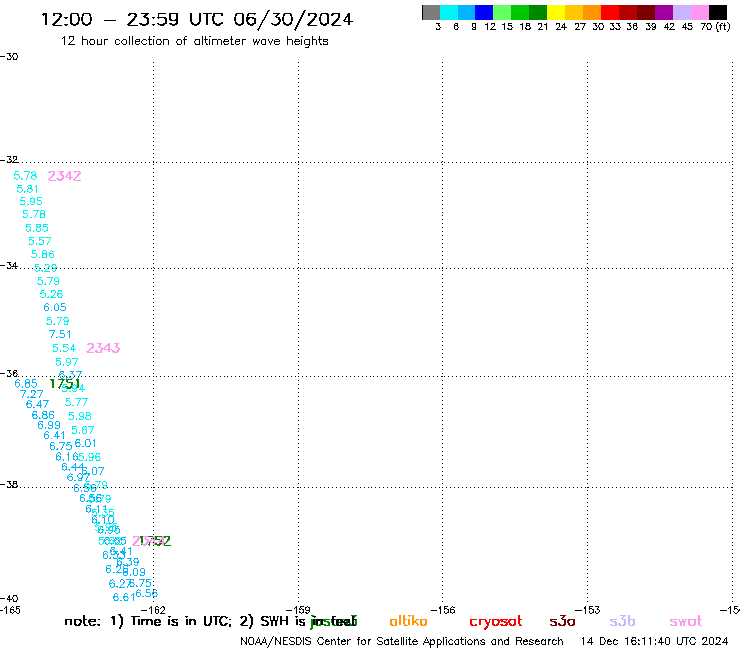Click the wave height value '7.27'
This screenshot has width=740, height=650.
[32, 394]
